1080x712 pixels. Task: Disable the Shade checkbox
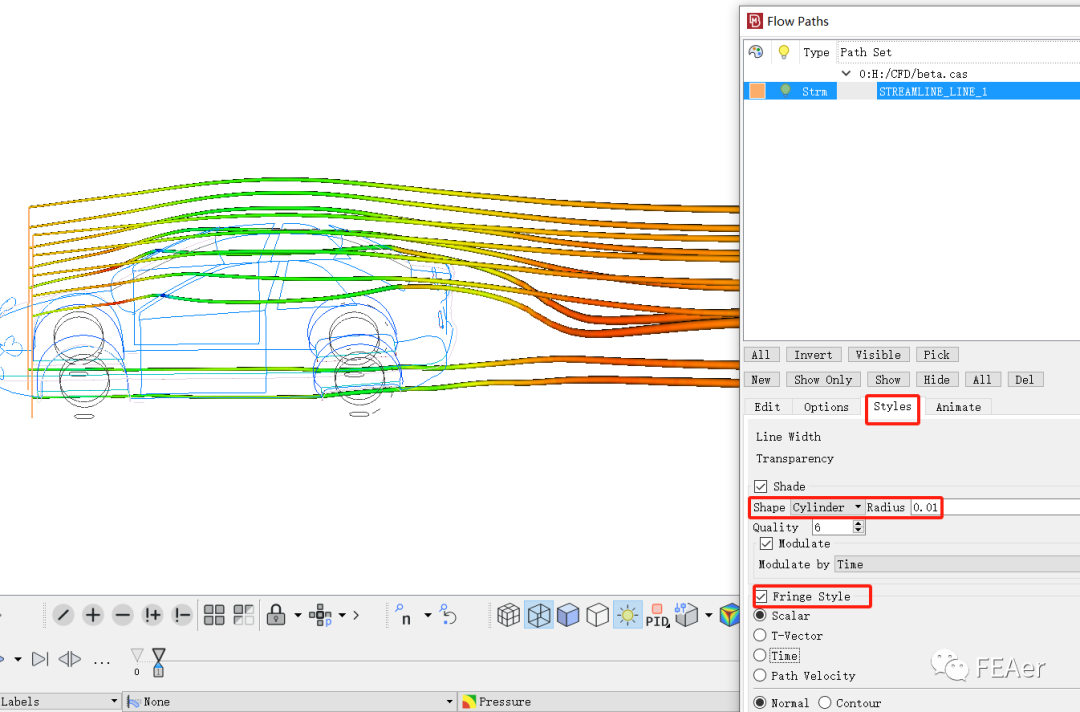point(761,487)
